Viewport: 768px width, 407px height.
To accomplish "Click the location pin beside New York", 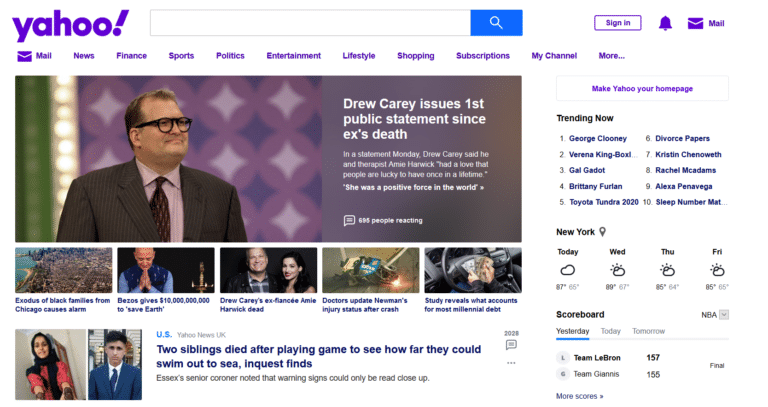I will click(603, 232).
